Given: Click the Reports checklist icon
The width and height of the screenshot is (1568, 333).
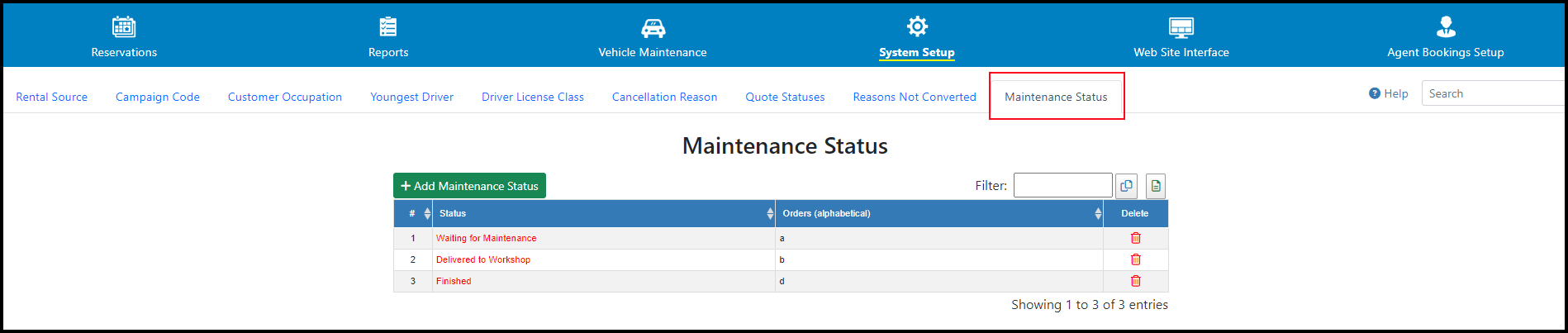Looking at the screenshot, I should [388, 26].
